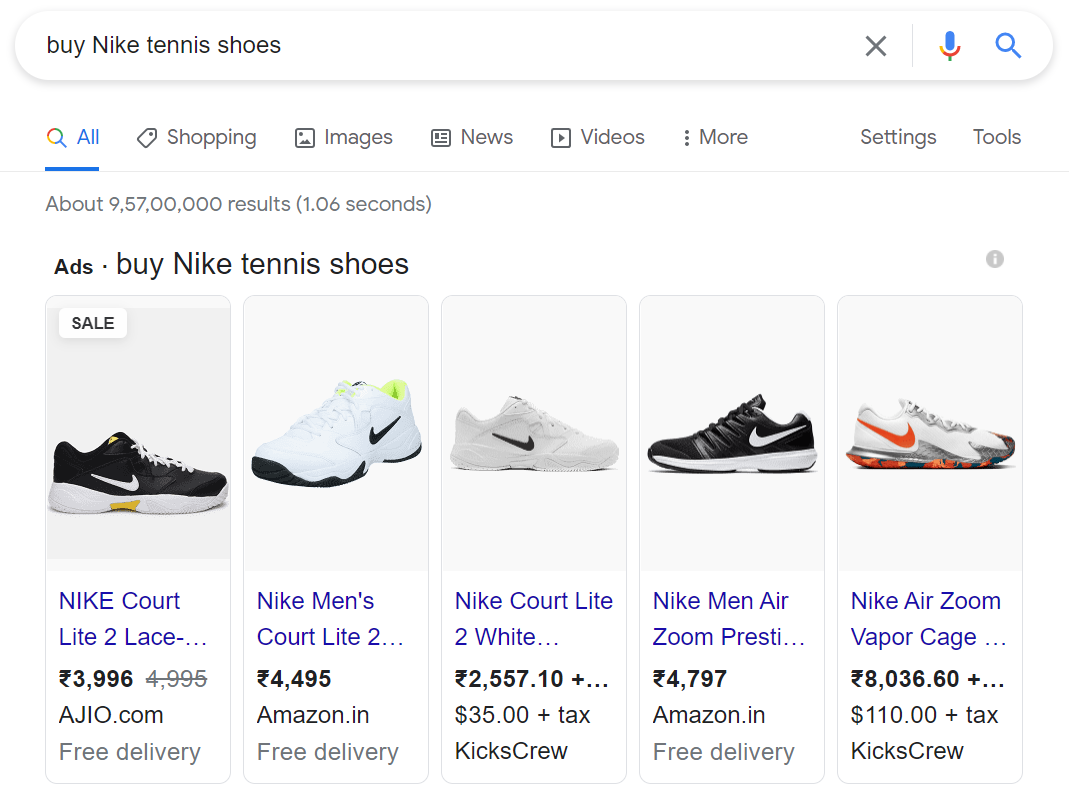Screen dimensions: 1069x795
Task: Clear the search query with the X icon
Action: (x=875, y=45)
